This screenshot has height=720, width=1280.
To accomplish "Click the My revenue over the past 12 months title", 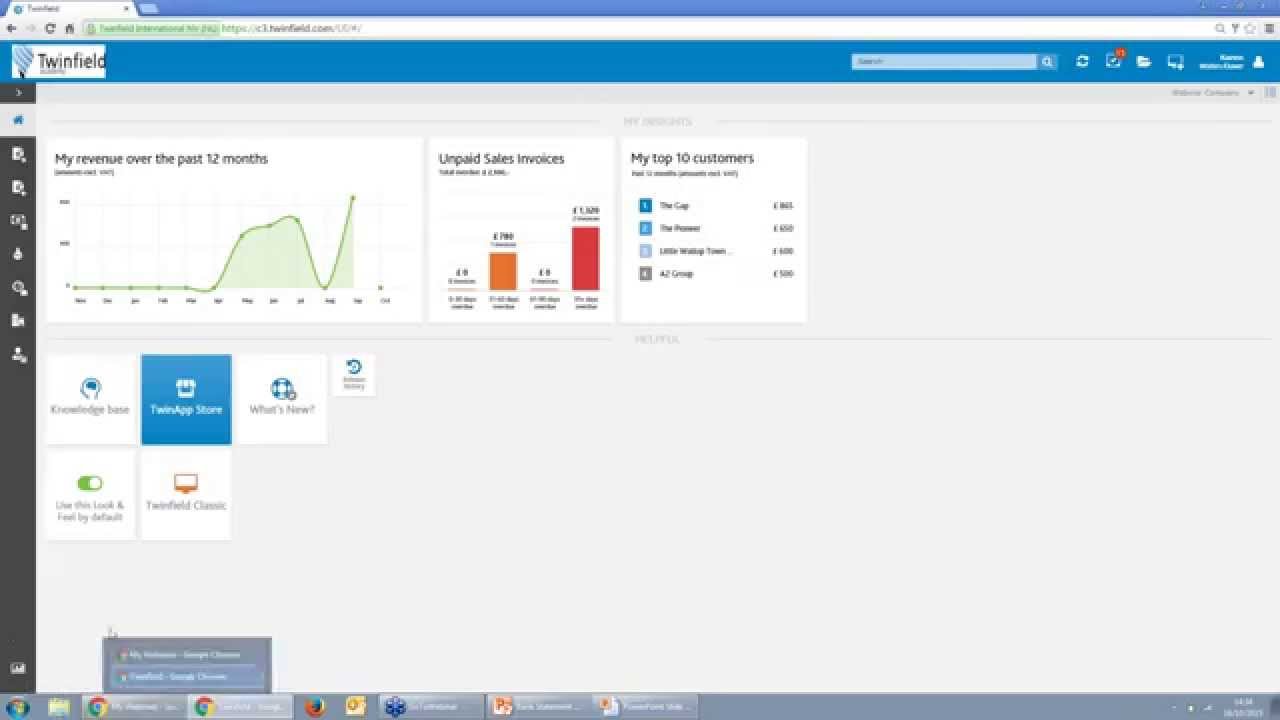I will 161,159.
